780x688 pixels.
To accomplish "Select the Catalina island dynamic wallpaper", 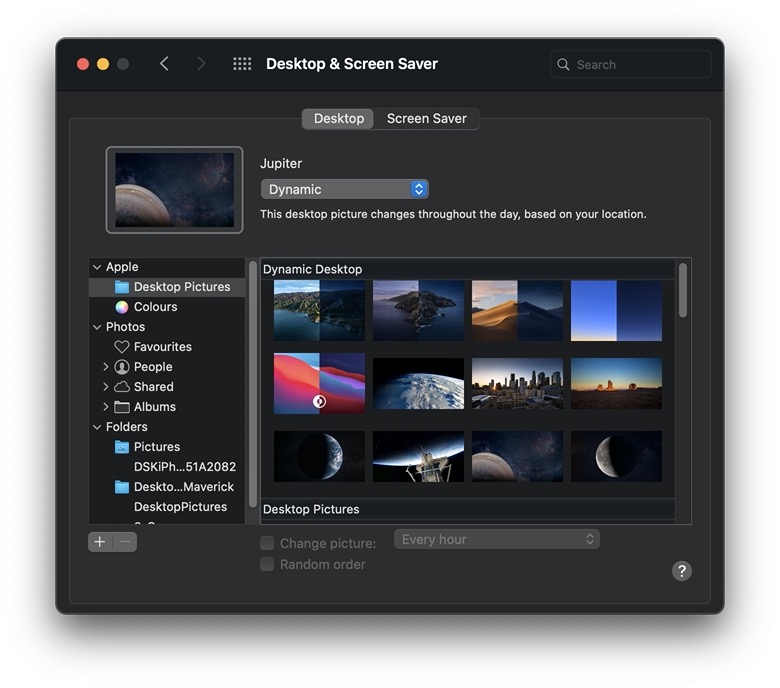I will click(x=418, y=310).
